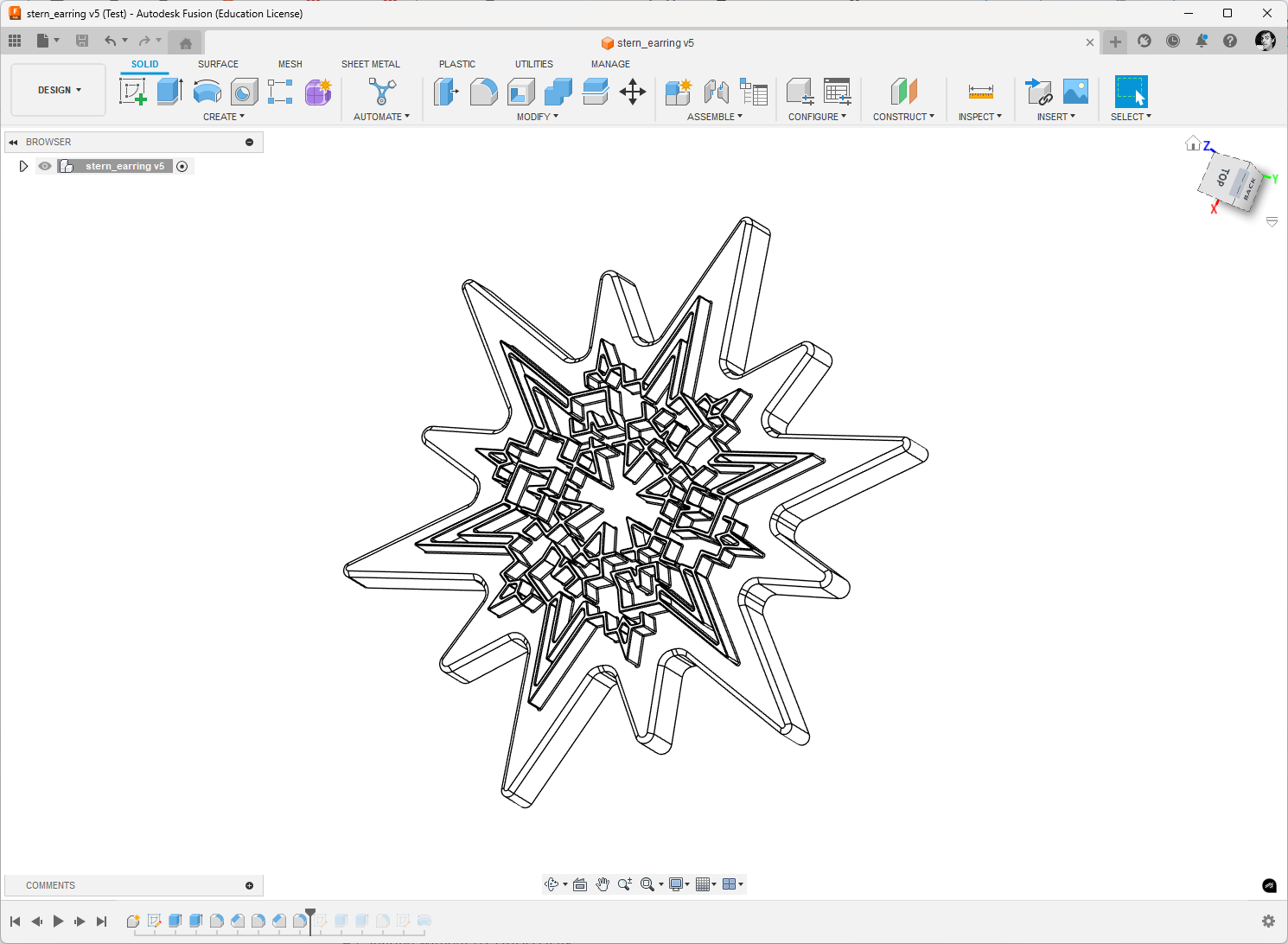Choose the Revolve tool
1288x944 pixels.
(207, 91)
